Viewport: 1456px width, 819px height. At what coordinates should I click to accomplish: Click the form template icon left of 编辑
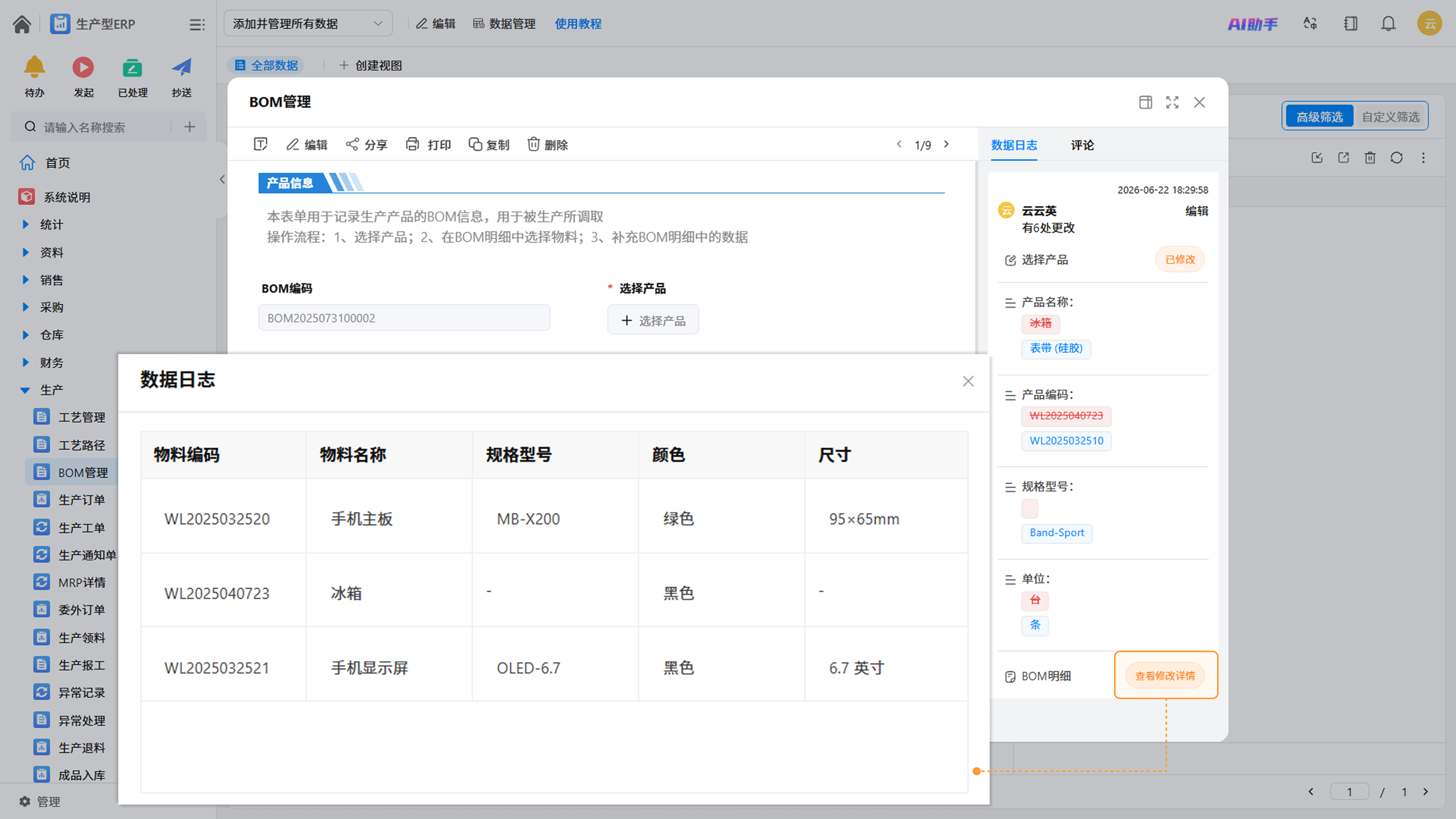260,145
